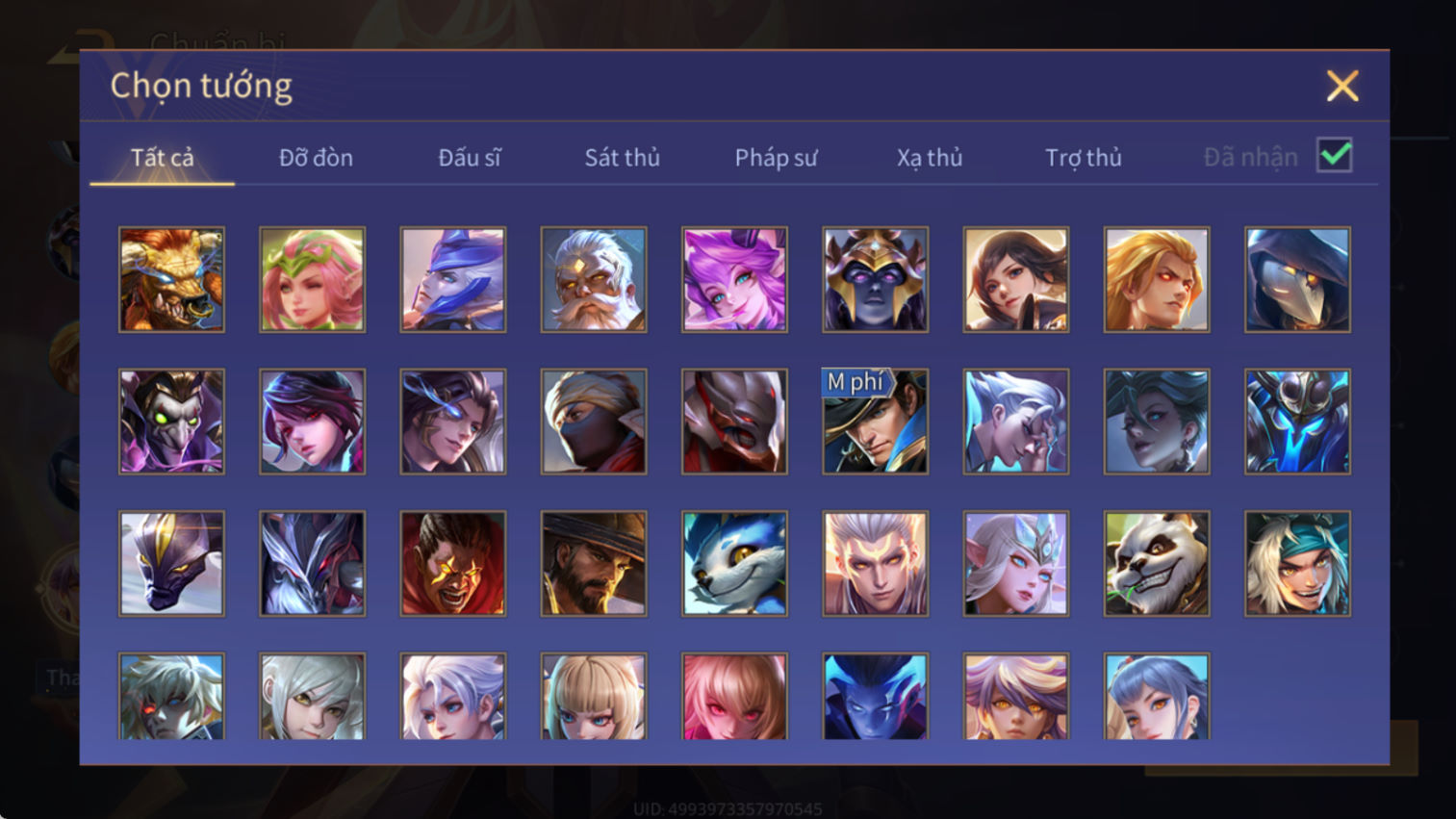Choose the white-bearded old warrior hero
This screenshot has width=1456, height=819.
pyautogui.click(x=594, y=280)
